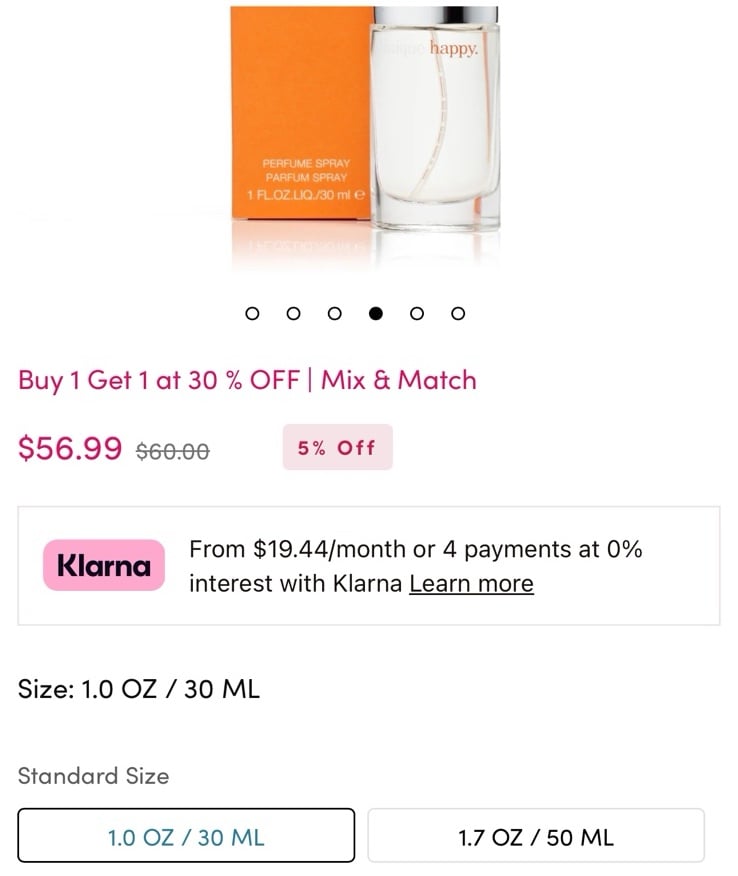Click the filled active carousel dot
This screenshot has width=738, height=876.
[x=376, y=313]
